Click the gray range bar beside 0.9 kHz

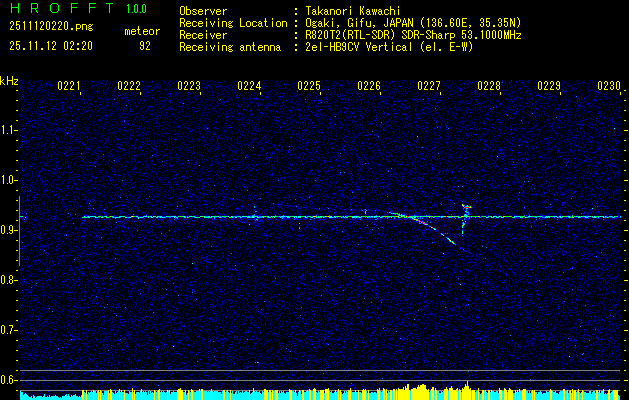point(19,231)
